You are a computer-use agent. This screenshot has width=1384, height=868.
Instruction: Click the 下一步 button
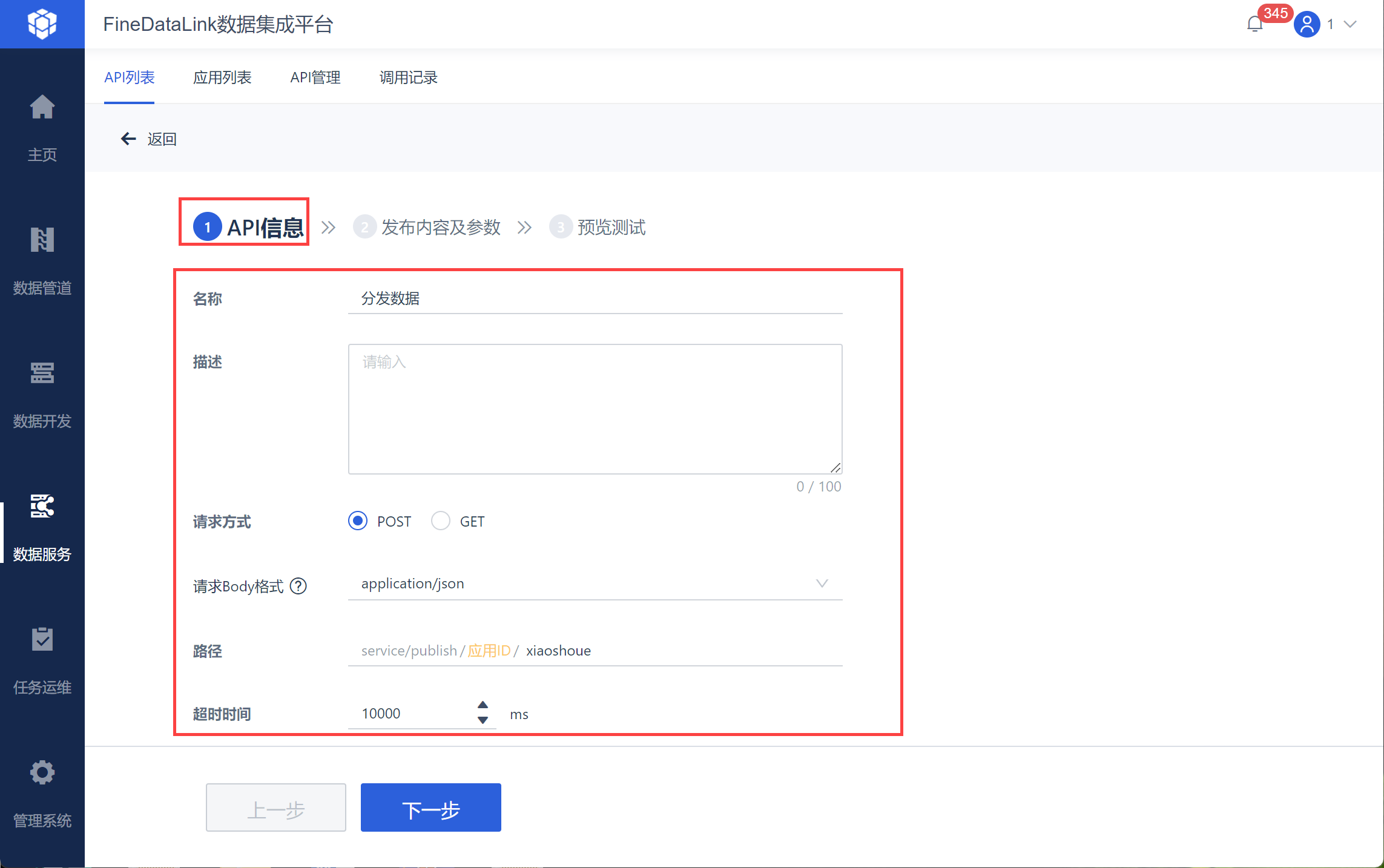(430, 807)
